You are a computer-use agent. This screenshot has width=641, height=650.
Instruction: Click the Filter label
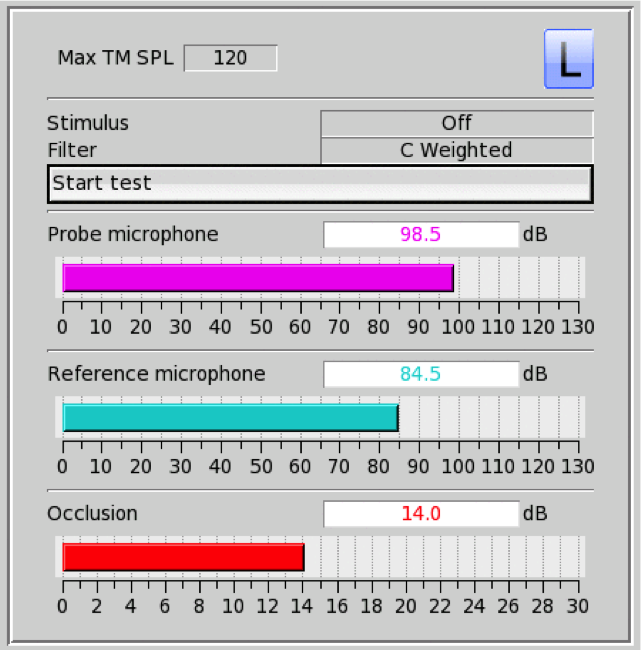tap(72, 150)
